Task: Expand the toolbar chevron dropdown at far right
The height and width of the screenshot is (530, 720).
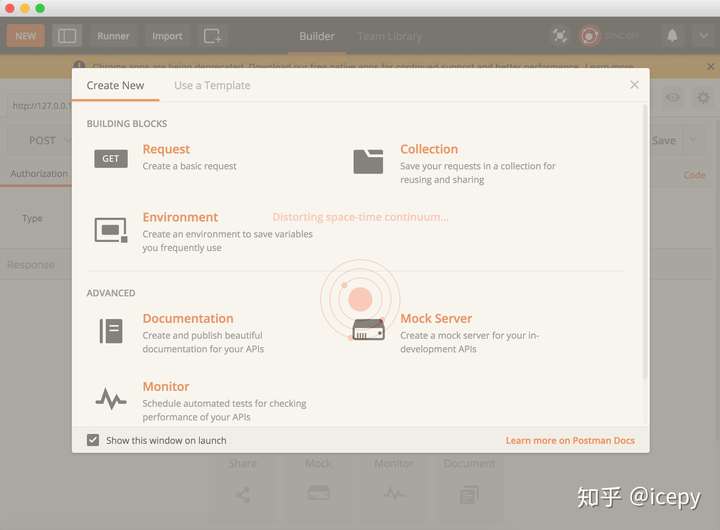Action: coord(703,35)
